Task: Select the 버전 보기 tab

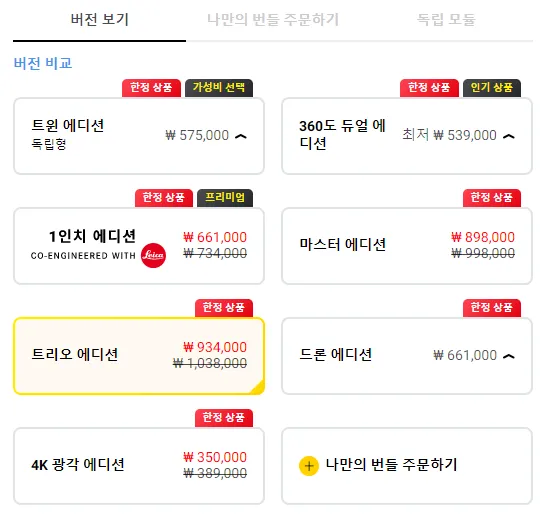Action: tap(99, 20)
